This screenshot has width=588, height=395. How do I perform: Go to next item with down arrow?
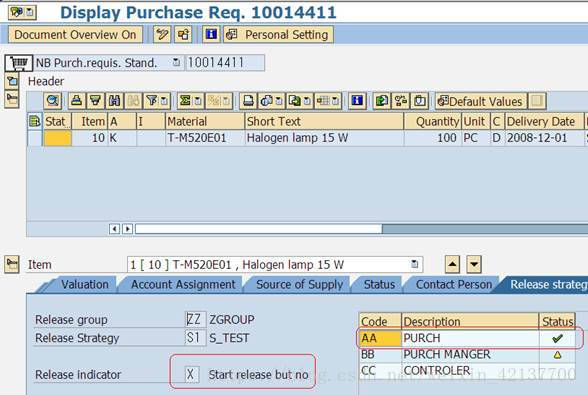point(474,264)
